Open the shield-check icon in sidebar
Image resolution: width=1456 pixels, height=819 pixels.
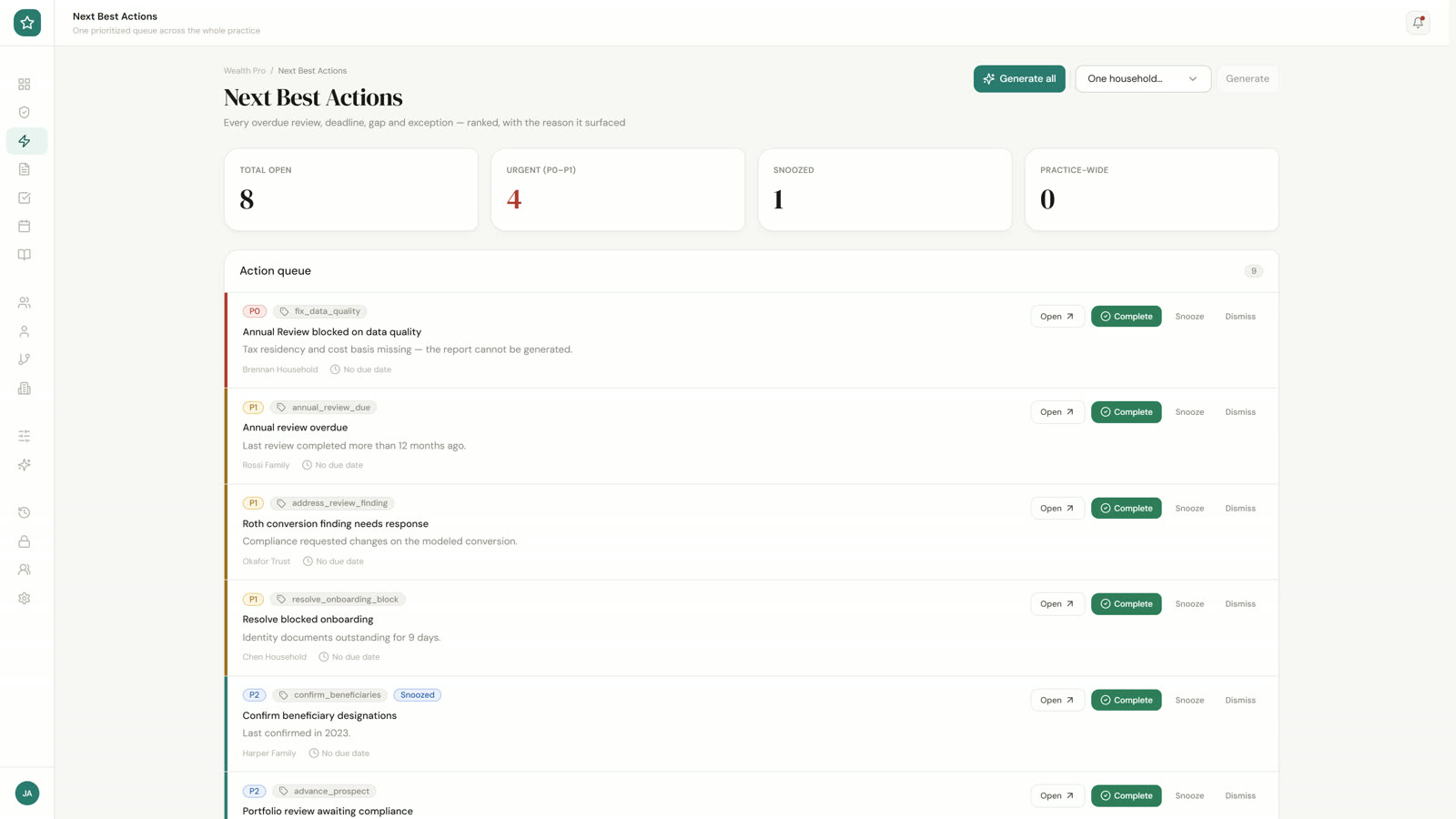click(25, 112)
